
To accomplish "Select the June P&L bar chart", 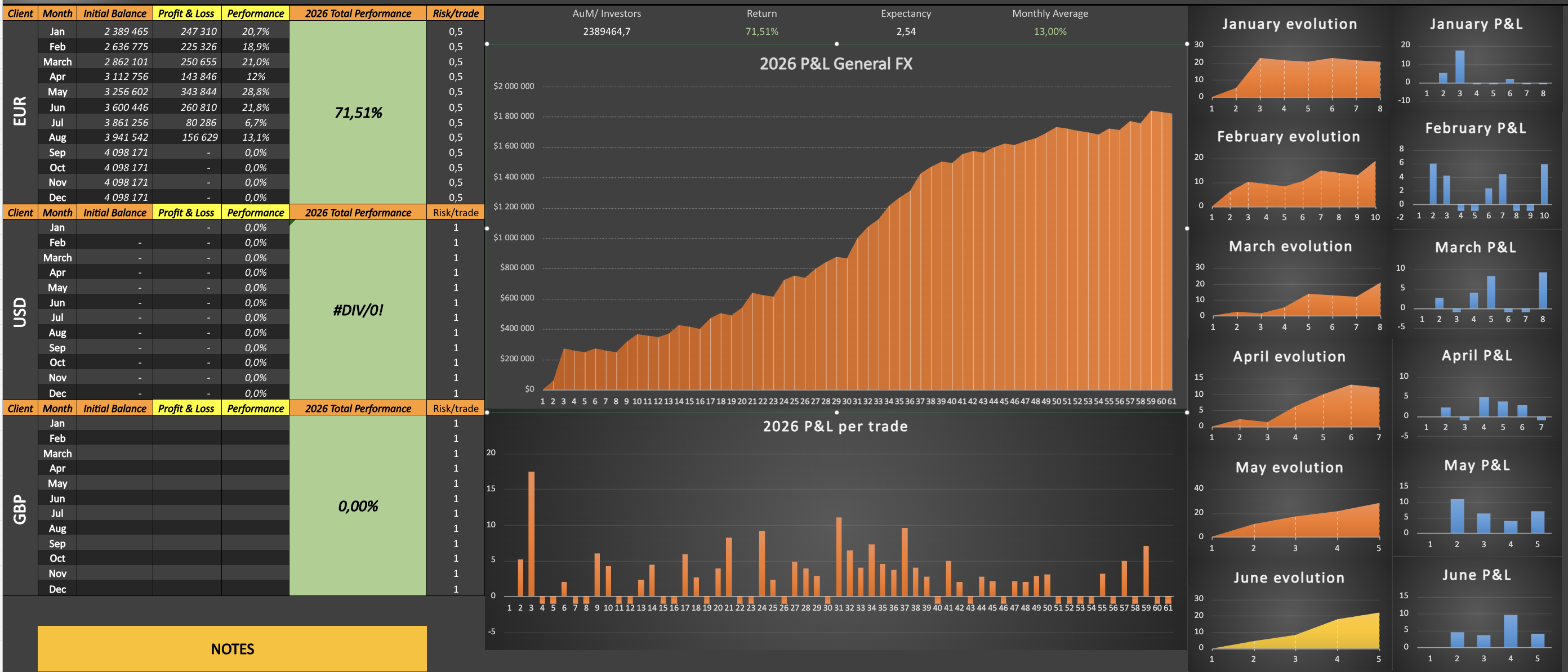I will click(x=1476, y=615).
